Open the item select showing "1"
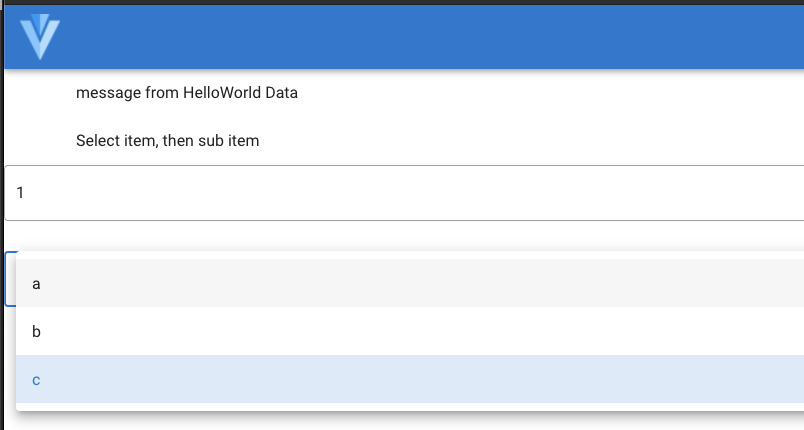 pos(404,193)
